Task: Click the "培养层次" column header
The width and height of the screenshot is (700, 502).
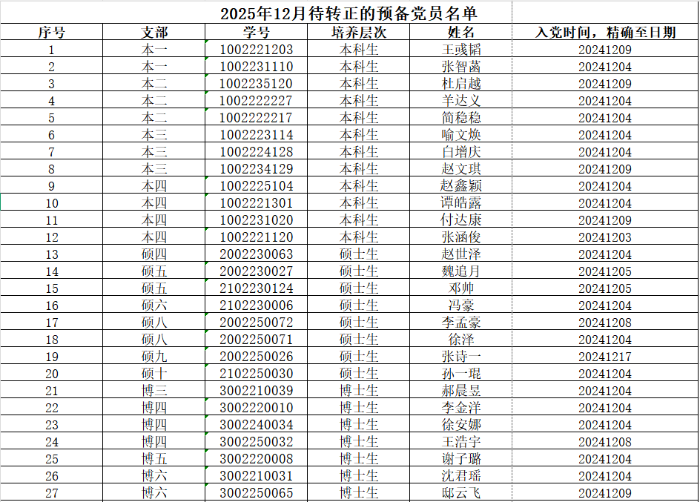Action: (x=358, y=32)
